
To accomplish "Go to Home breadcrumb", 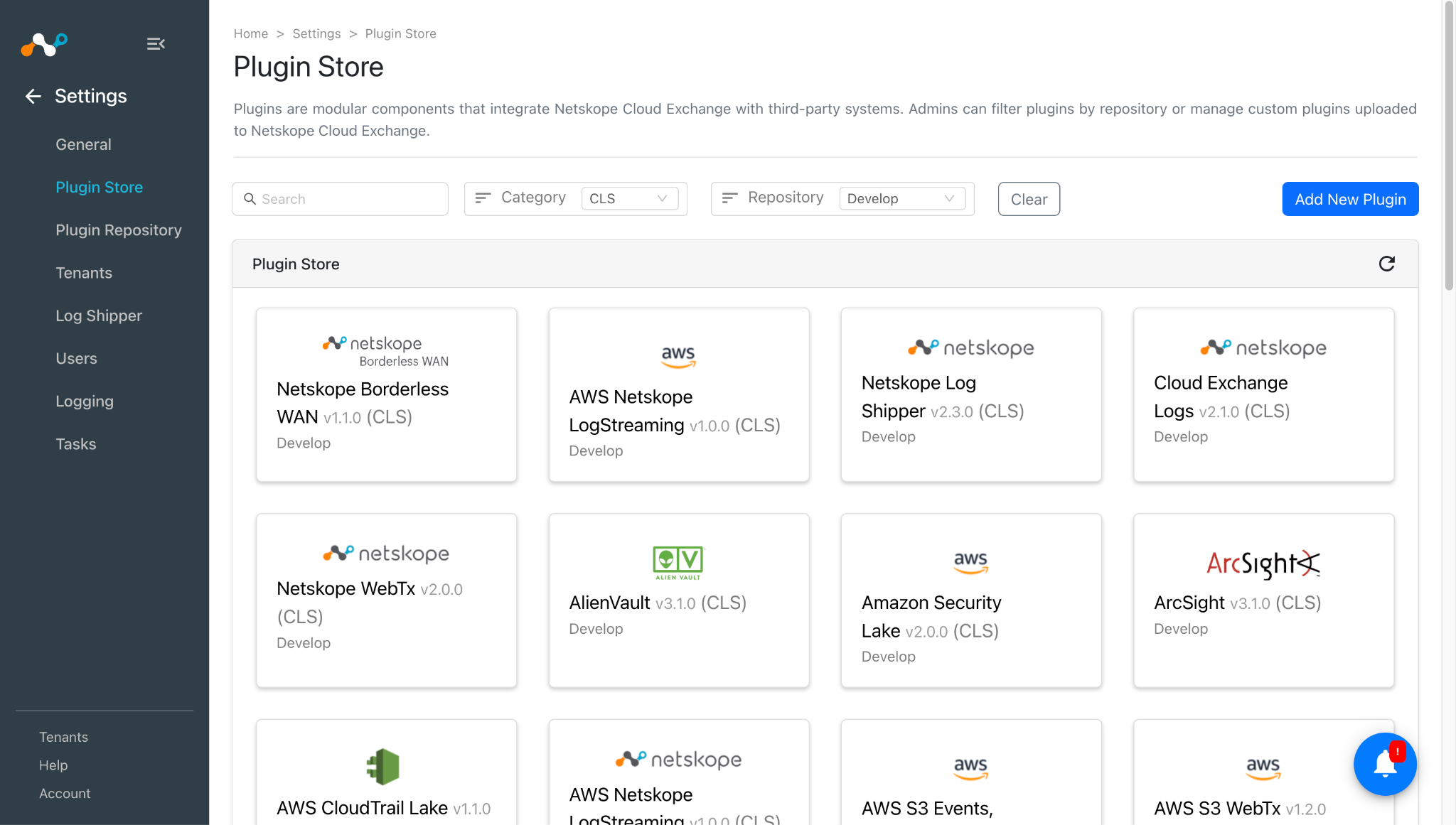I will point(251,33).
